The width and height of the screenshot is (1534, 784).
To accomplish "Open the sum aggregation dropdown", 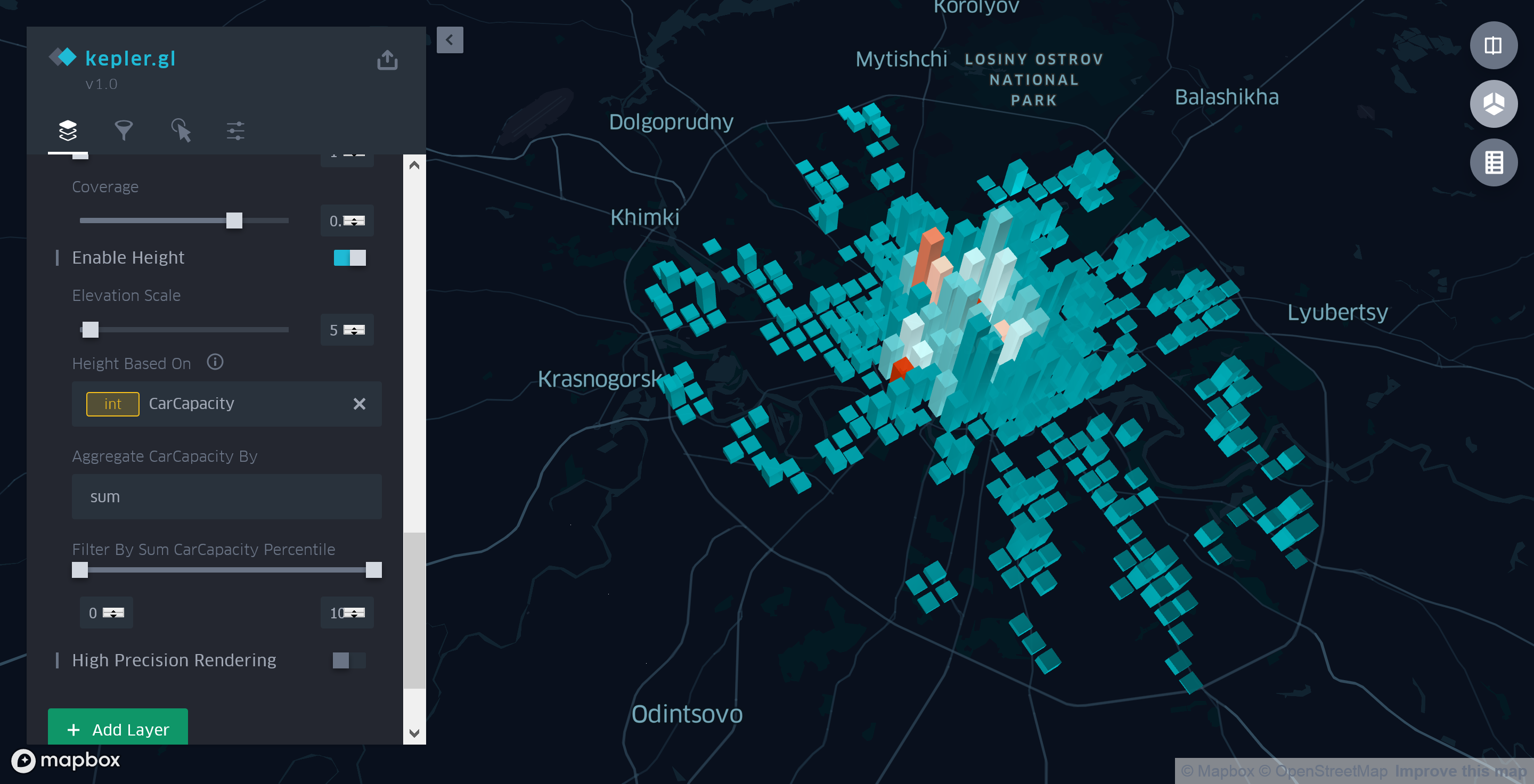I will [x=226, y=496].
